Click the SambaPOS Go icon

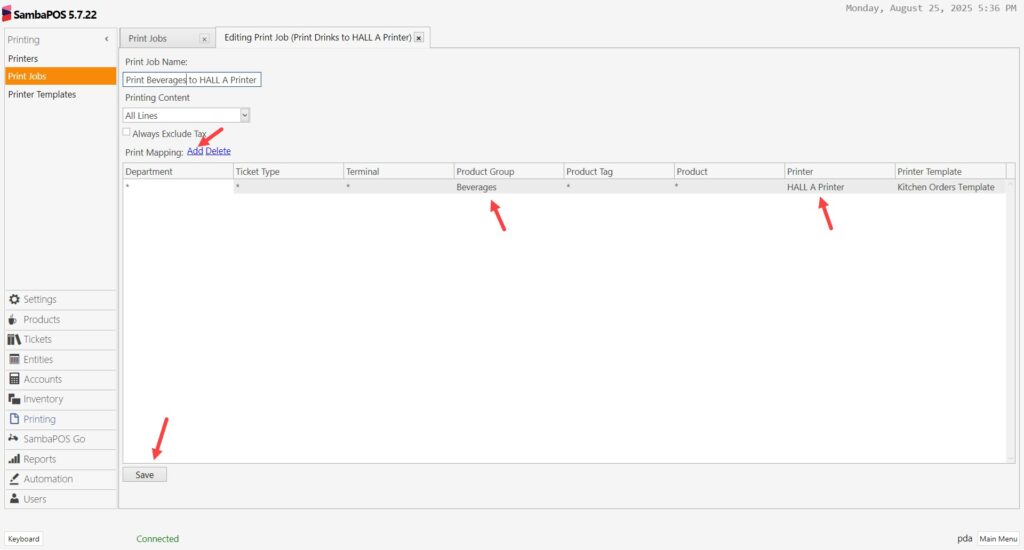pyautogui.click(x=13, y=438)
